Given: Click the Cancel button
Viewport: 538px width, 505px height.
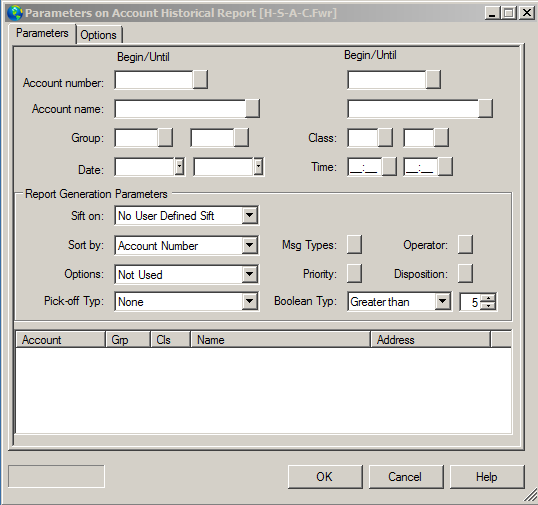Looking at the screenshot, I should 405,477.
